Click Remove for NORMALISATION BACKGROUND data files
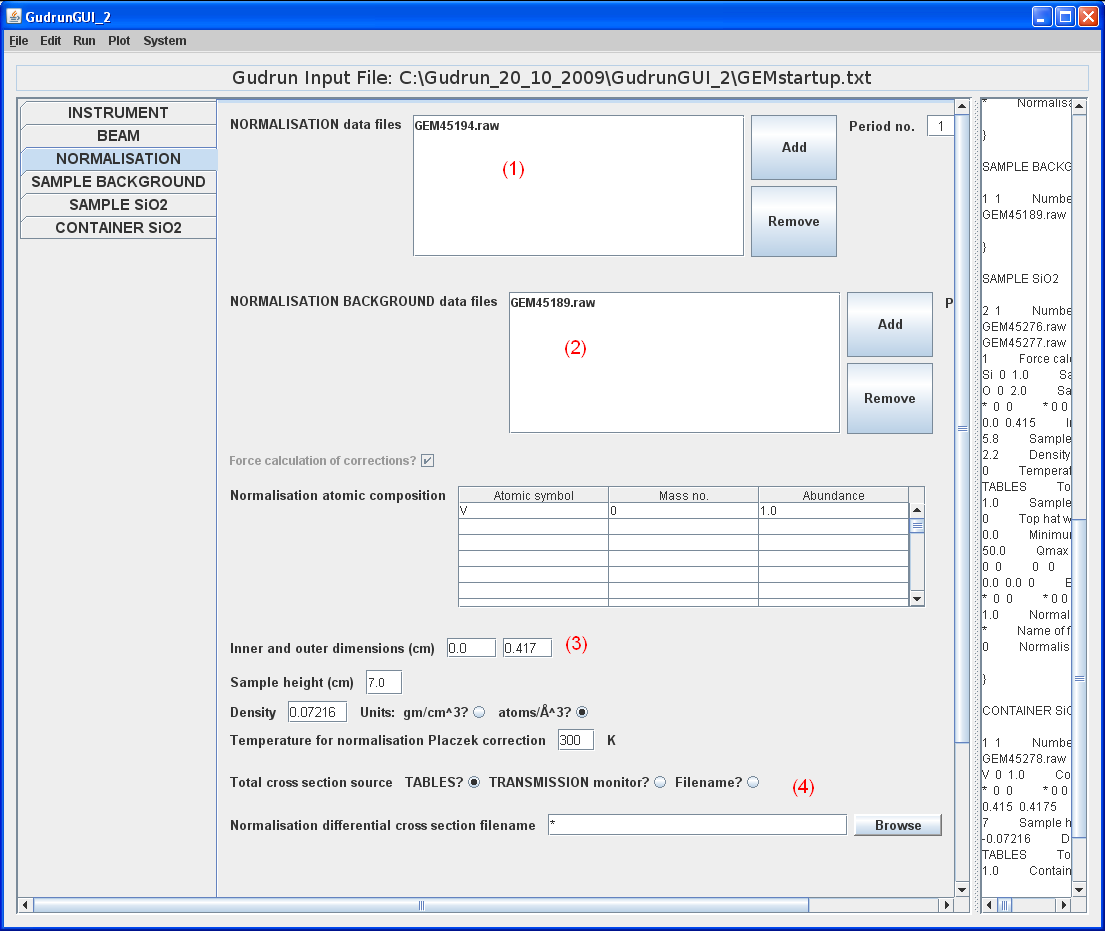The image size is (1105, 931). point(889,398)
